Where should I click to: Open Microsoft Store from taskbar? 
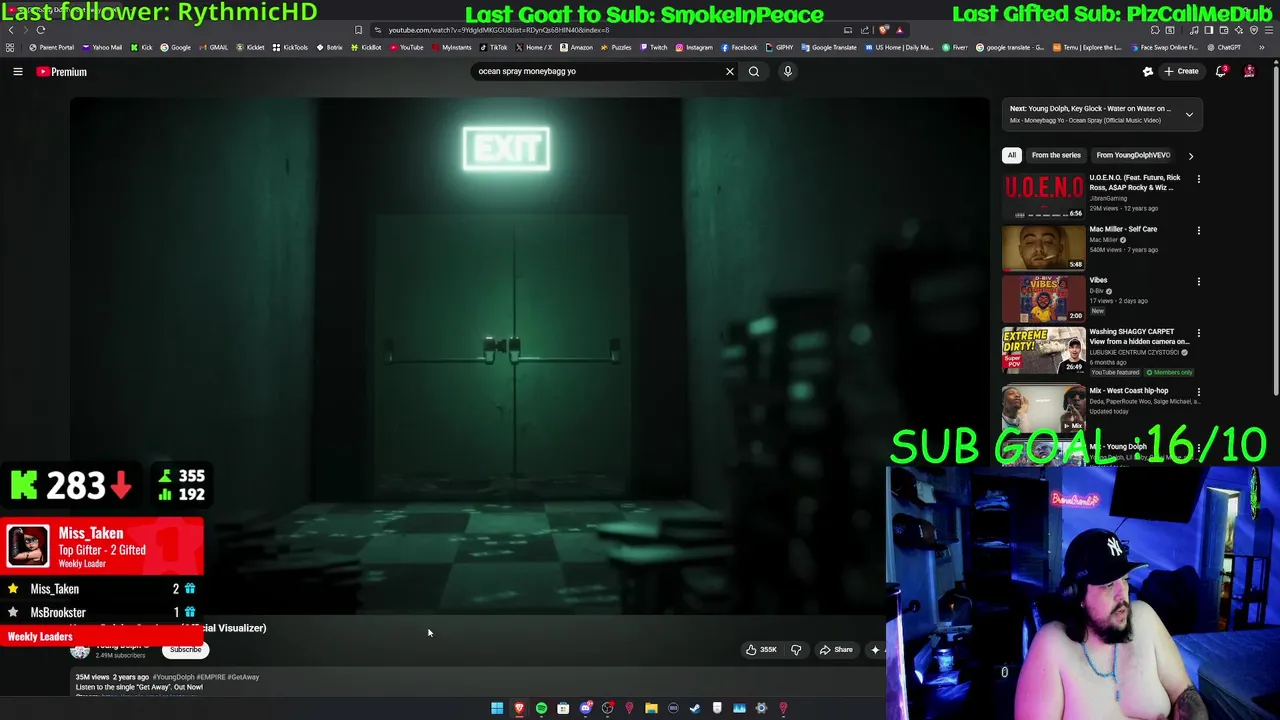tap(563, 708)
